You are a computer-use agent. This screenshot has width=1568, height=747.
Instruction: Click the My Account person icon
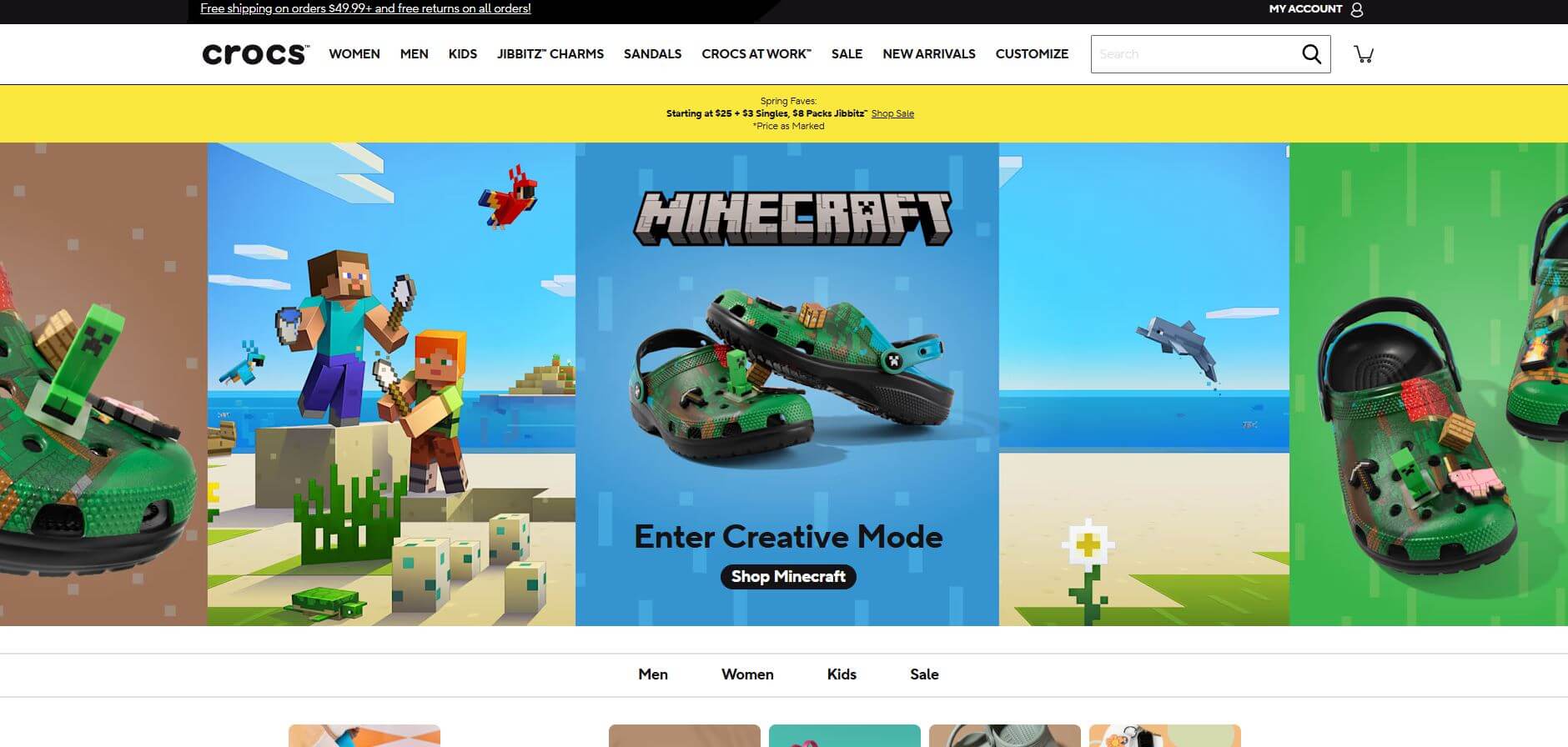1357,9
